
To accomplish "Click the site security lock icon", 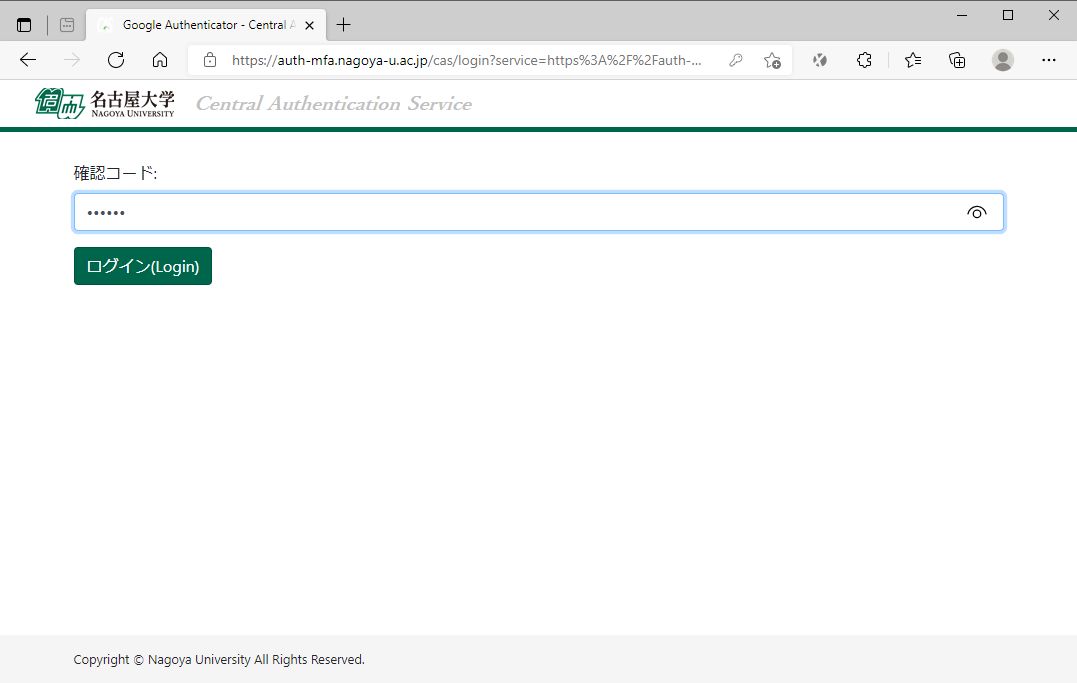I will pyautogui.click(x=209, y=60).
